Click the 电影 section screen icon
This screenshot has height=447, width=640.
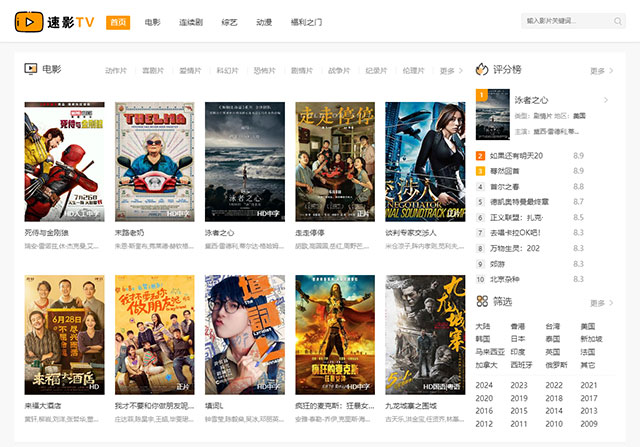(31, 69)
